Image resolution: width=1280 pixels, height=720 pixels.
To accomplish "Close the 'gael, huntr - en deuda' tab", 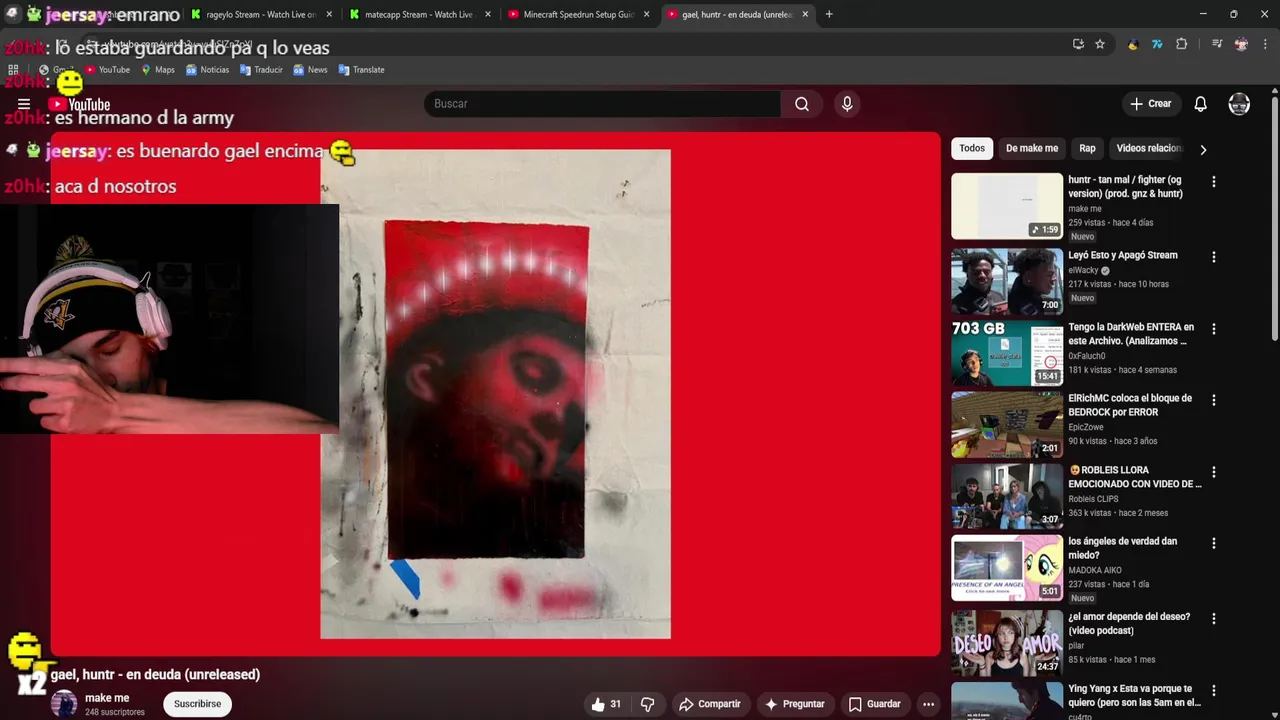I will (x=805, y=14).
